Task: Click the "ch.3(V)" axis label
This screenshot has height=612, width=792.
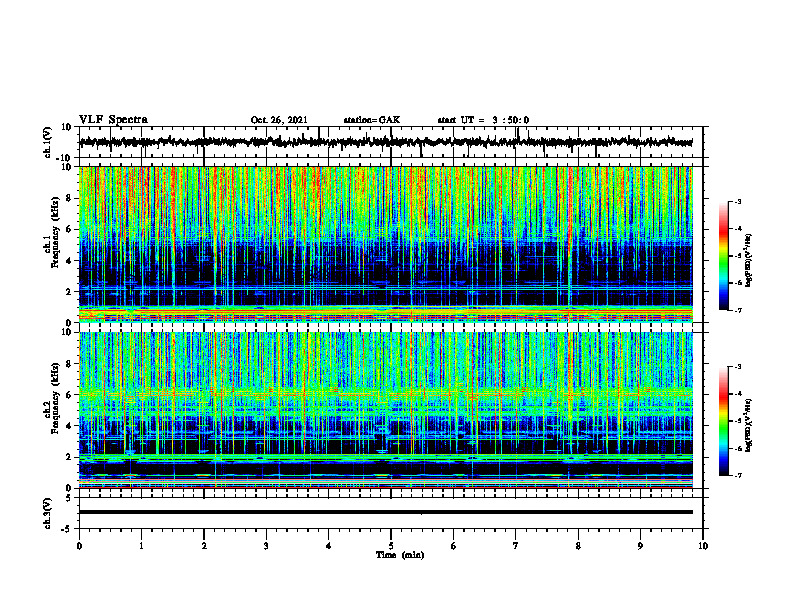Action: pos(48,514)
